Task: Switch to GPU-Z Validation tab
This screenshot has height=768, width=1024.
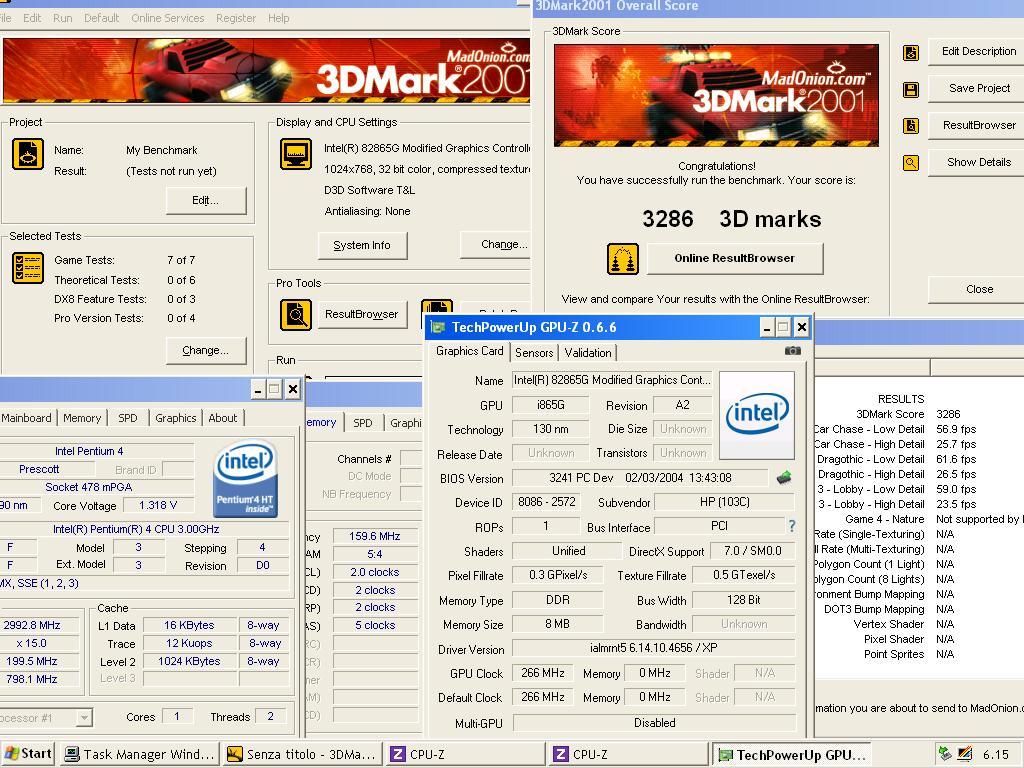Action: tap(588, 353)
